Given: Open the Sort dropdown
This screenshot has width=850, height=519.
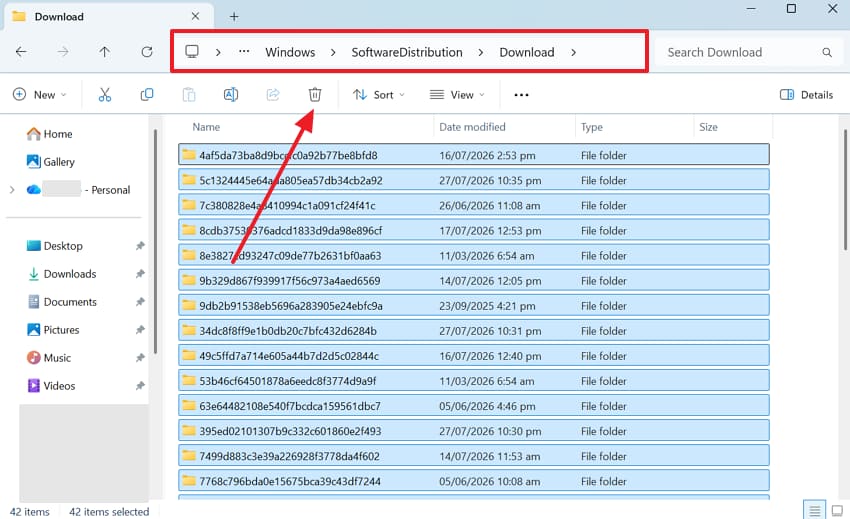Looking at the screenshot, I should click(379, 95).
